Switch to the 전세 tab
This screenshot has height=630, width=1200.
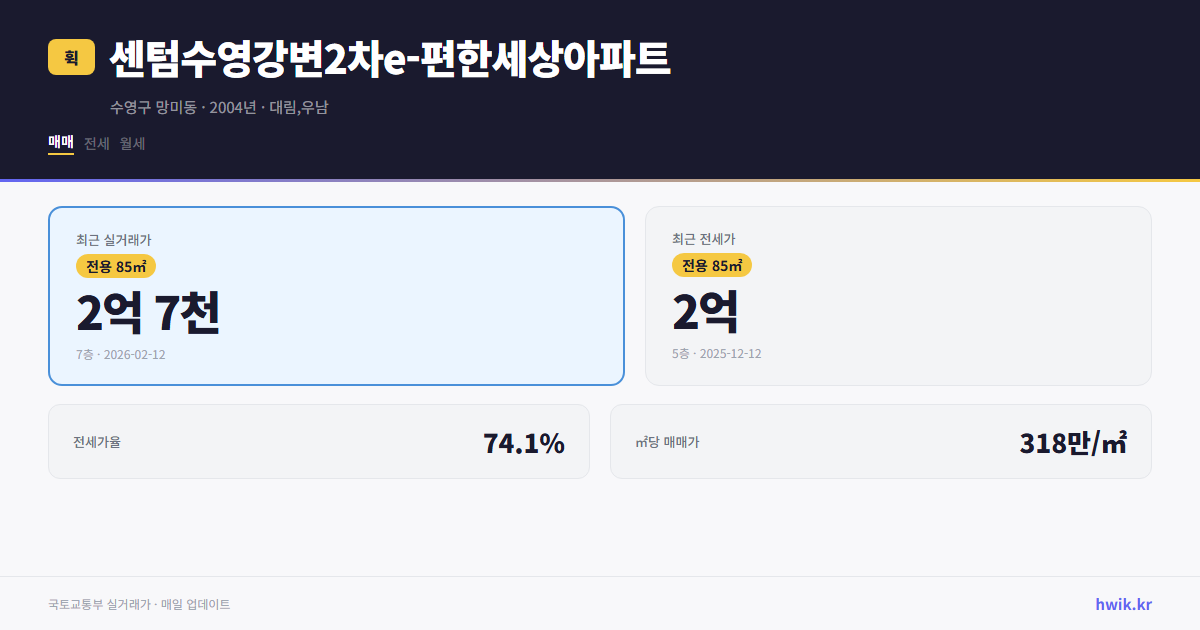coord(94,144)
